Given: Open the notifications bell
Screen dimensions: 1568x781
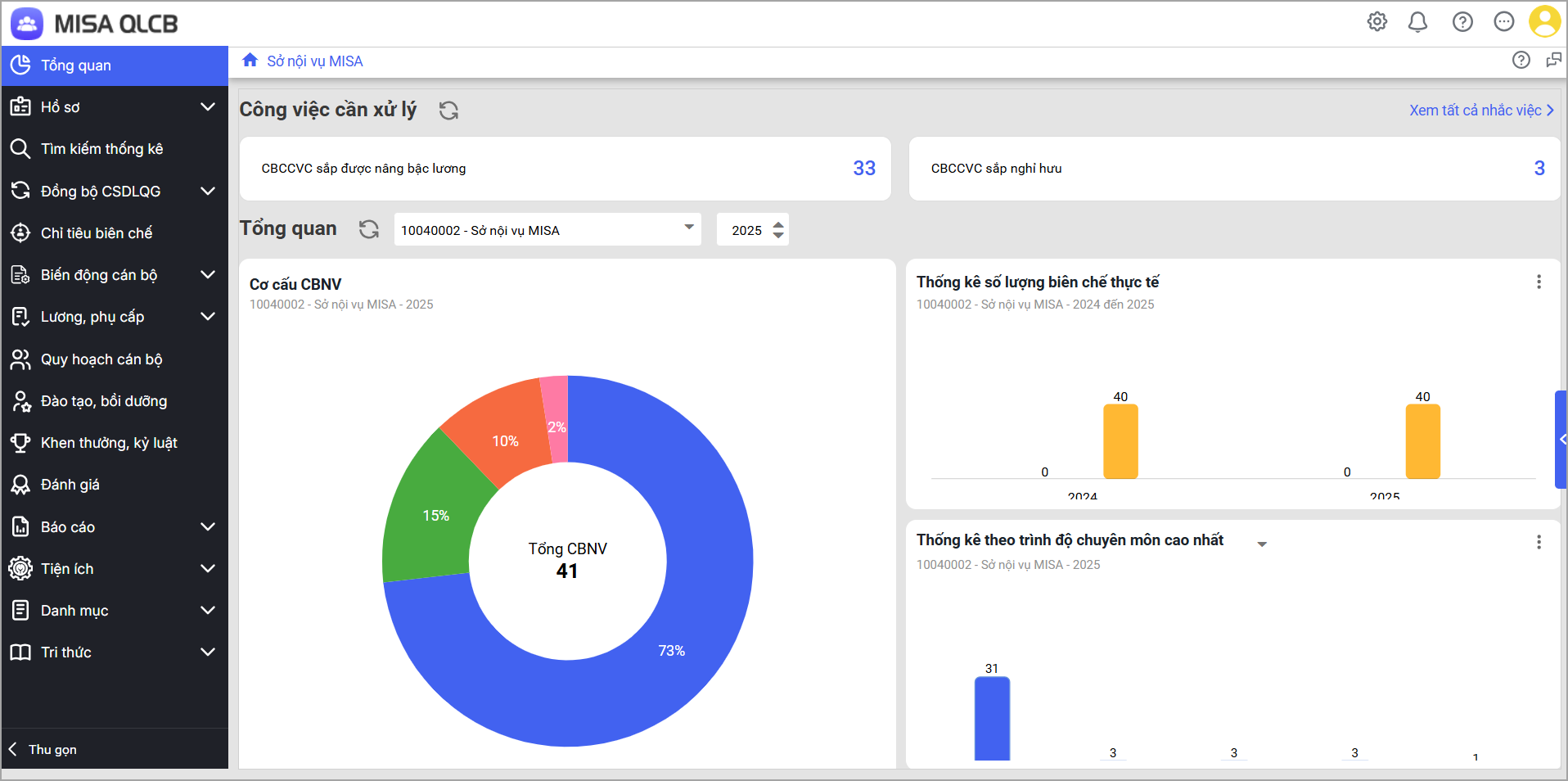Looking at the screenshot, I should 1417,22.
